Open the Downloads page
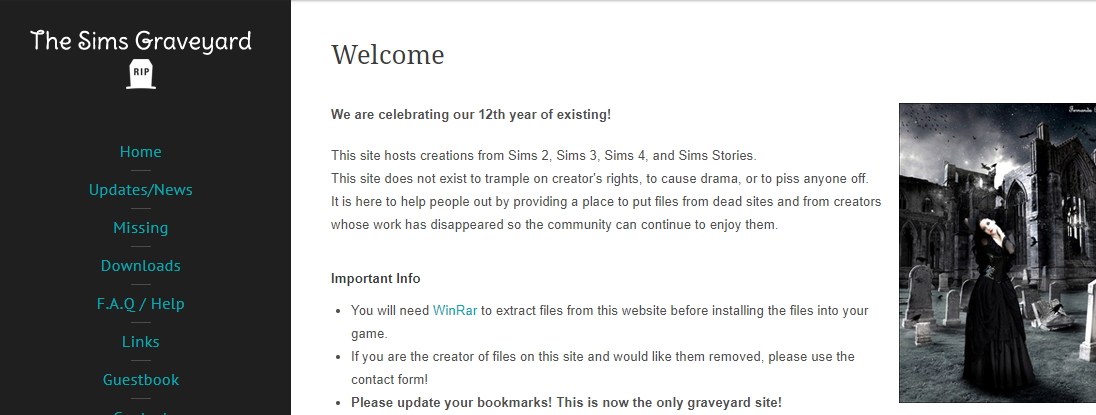The image size is (1096, 415). pyautogui.click(x=140, y=266)
